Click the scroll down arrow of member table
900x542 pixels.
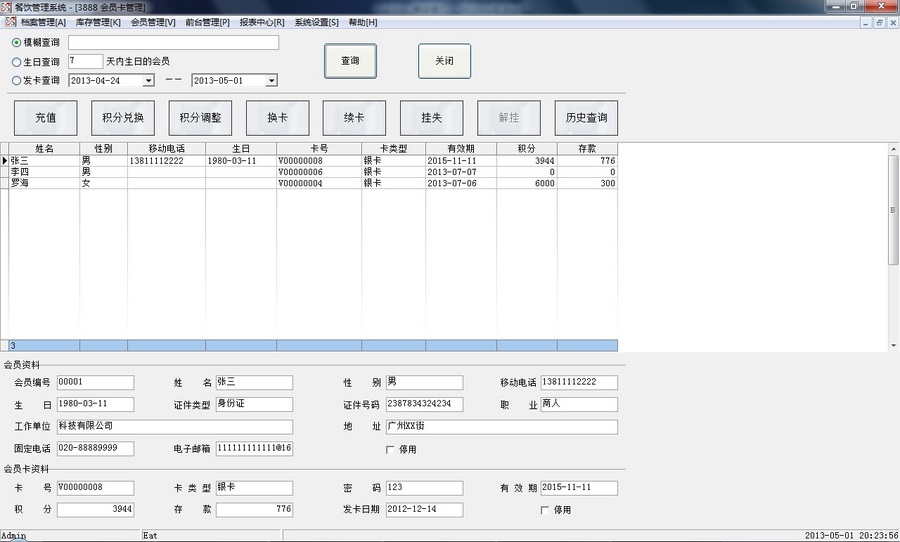893,345
